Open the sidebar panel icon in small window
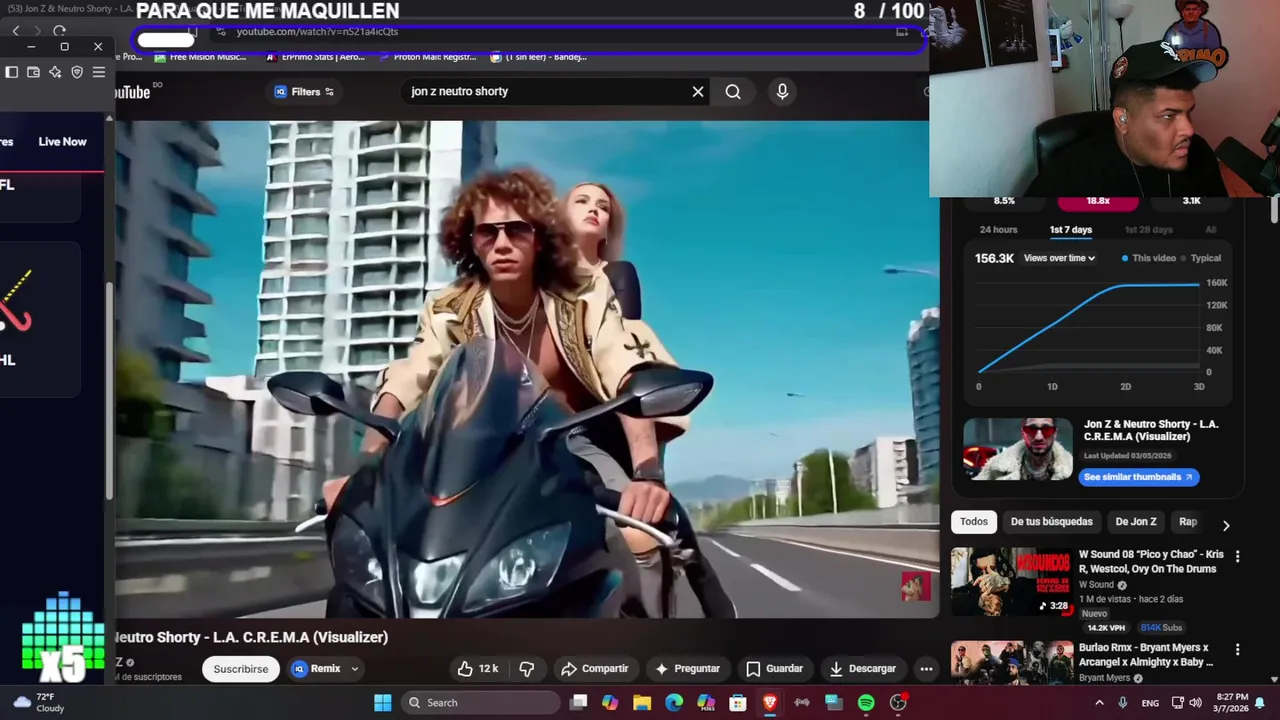 tap(11, 72)
